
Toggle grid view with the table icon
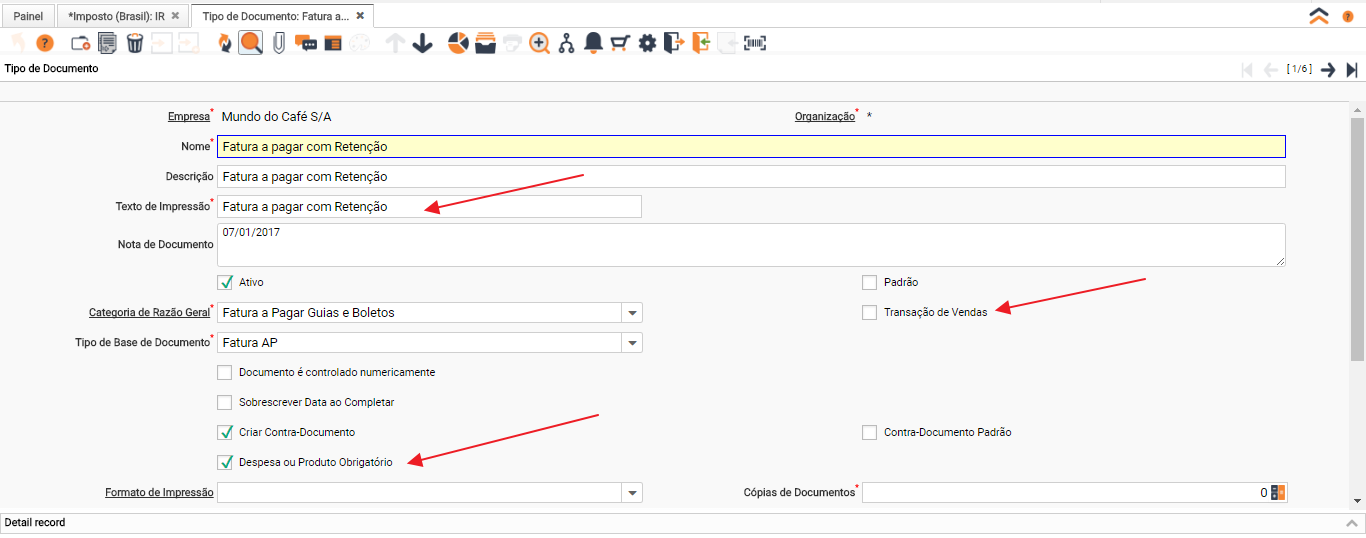click(333, 43)
